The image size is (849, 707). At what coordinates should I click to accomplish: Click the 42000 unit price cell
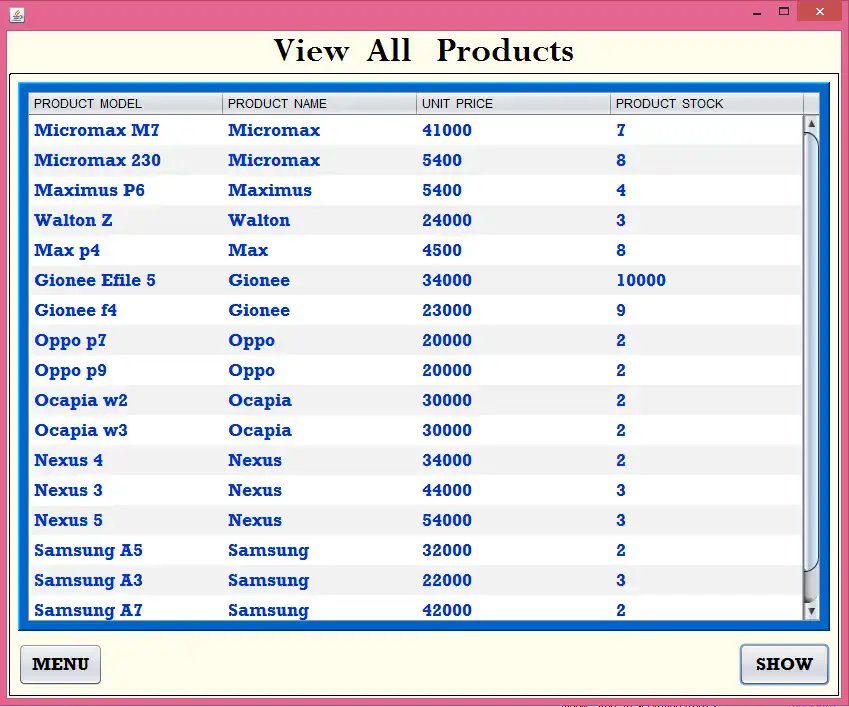(513, 608)
